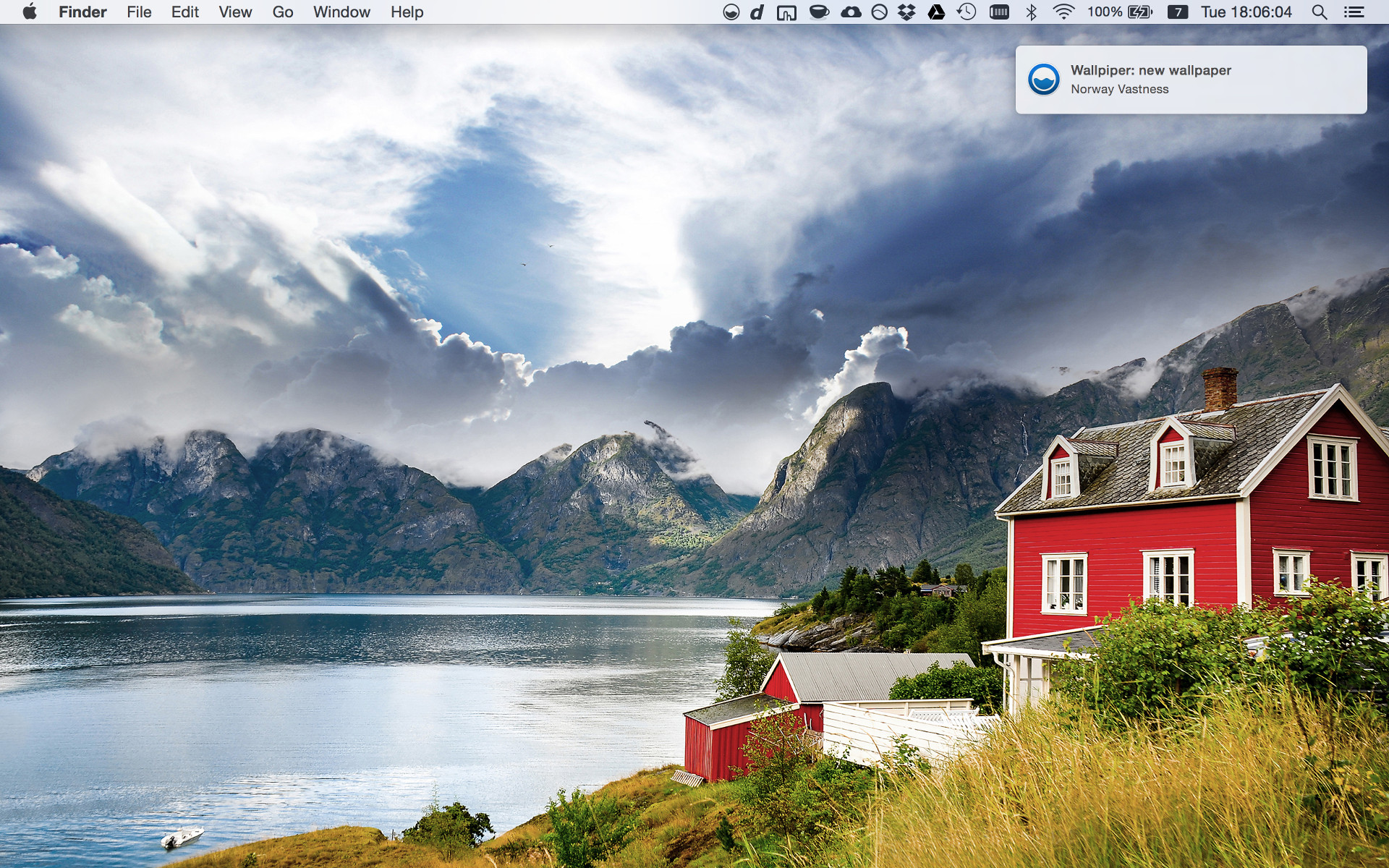Open the Help menu
Viewport: 1389px width, 868px height.
tap(407, 12)
